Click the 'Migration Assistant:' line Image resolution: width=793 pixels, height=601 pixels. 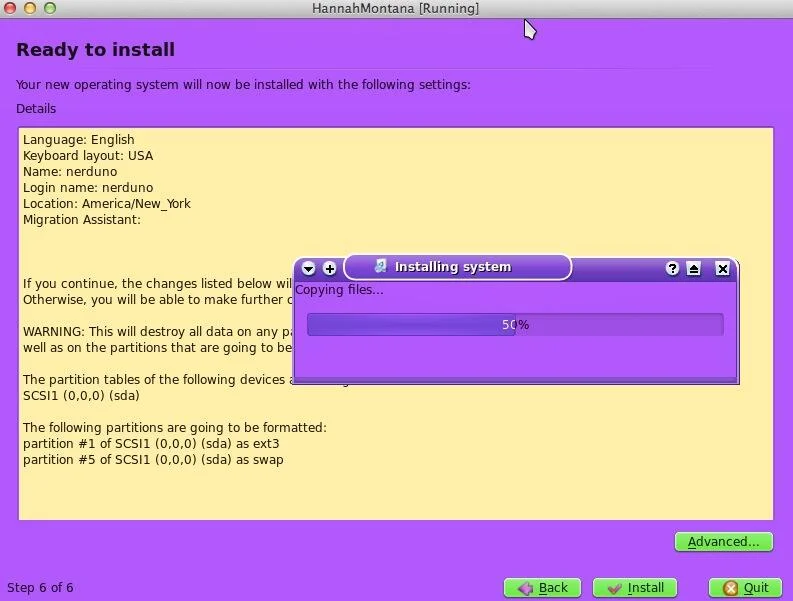click(x=82, y=220)
